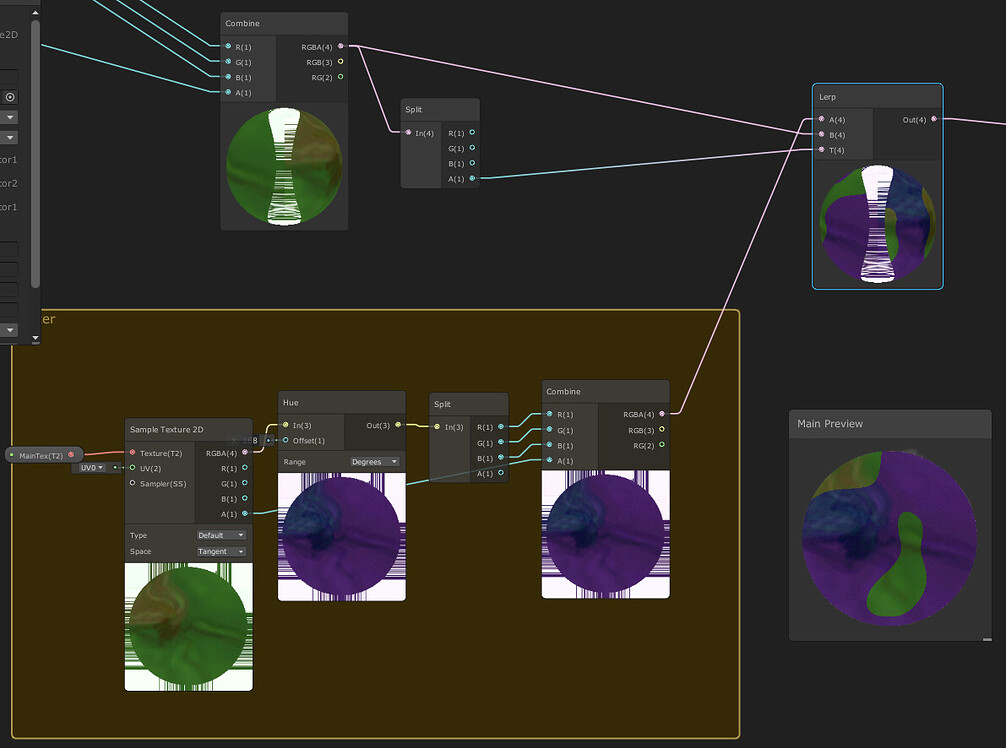
Task: Select the RGBA(4) output of the top Combine node
Action: (341, 46)
